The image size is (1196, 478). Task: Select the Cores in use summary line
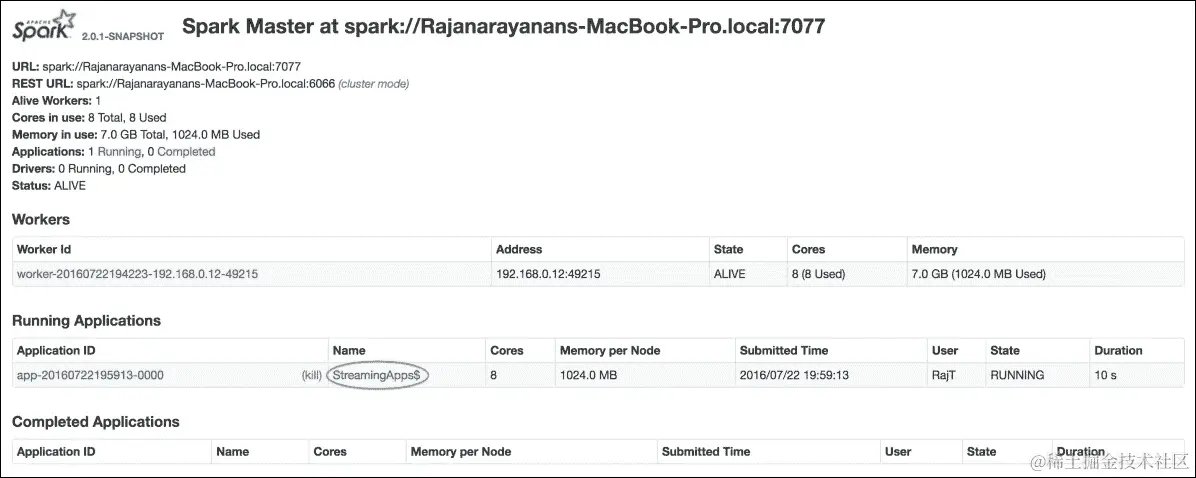coord(89,117)
